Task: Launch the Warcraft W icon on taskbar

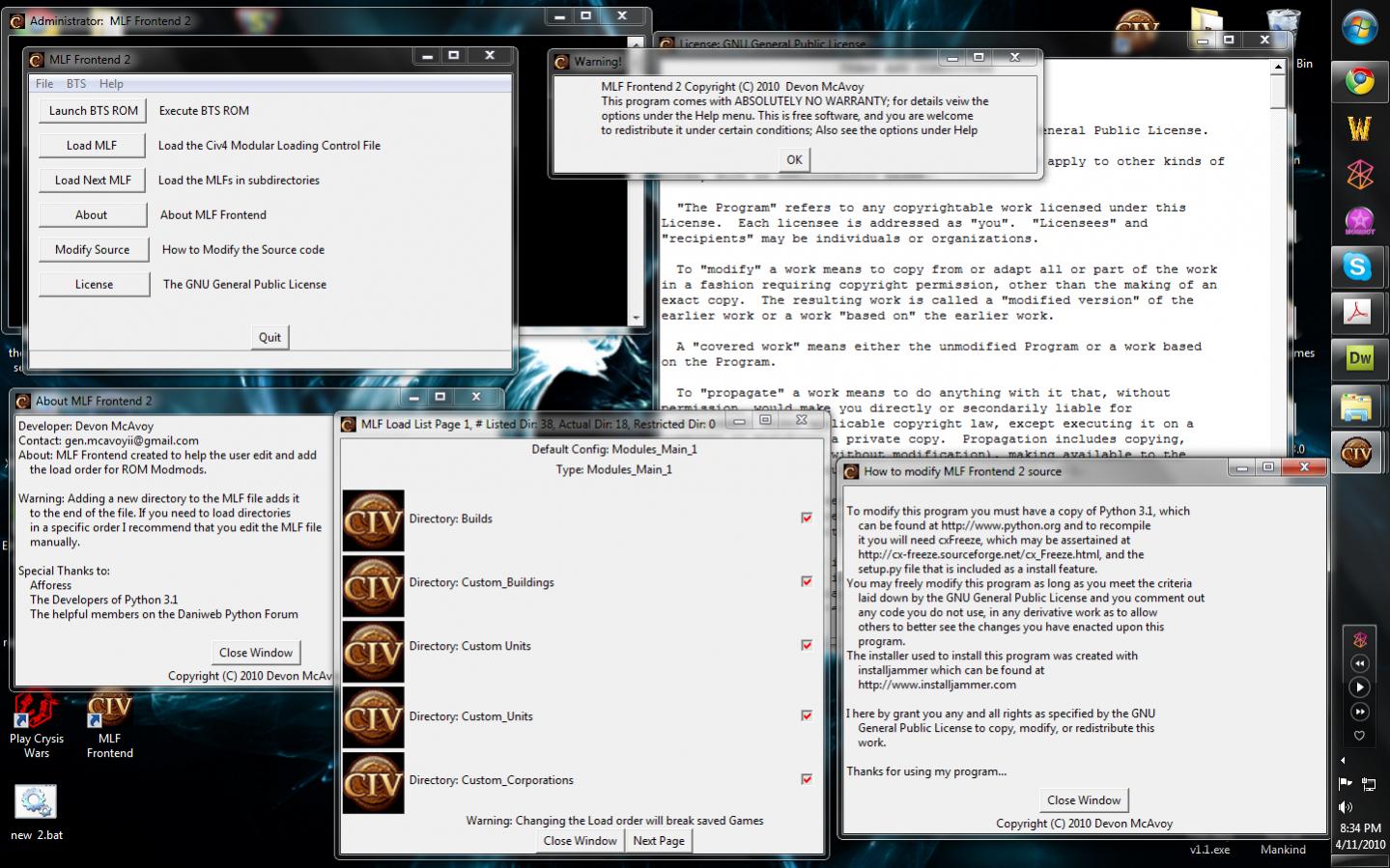Action: point(1360,127)
